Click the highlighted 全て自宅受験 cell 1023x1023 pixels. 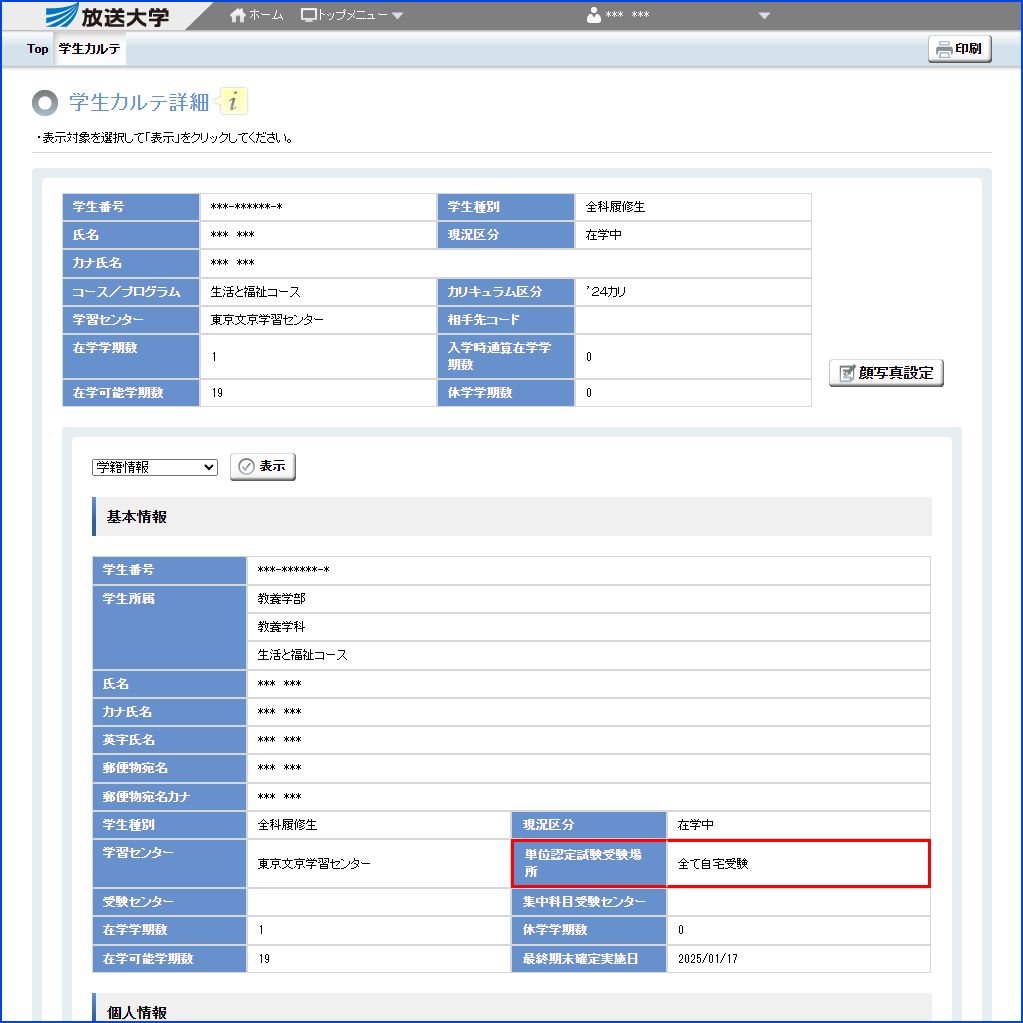798,863
